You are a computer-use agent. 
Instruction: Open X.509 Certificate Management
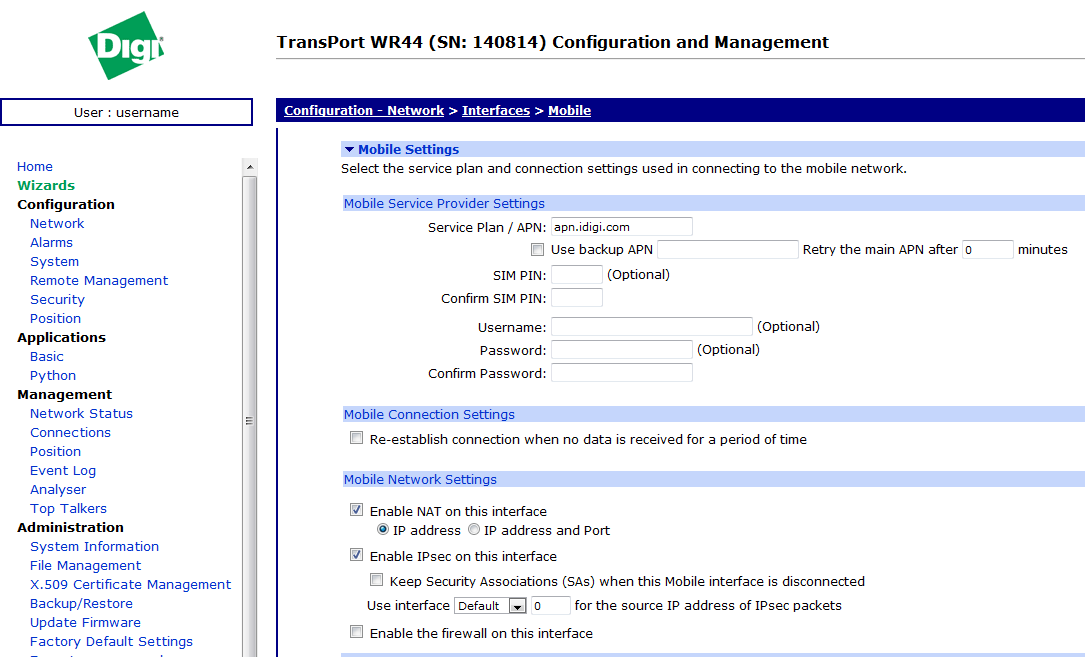pyautogui.click(x=130, y=585)
